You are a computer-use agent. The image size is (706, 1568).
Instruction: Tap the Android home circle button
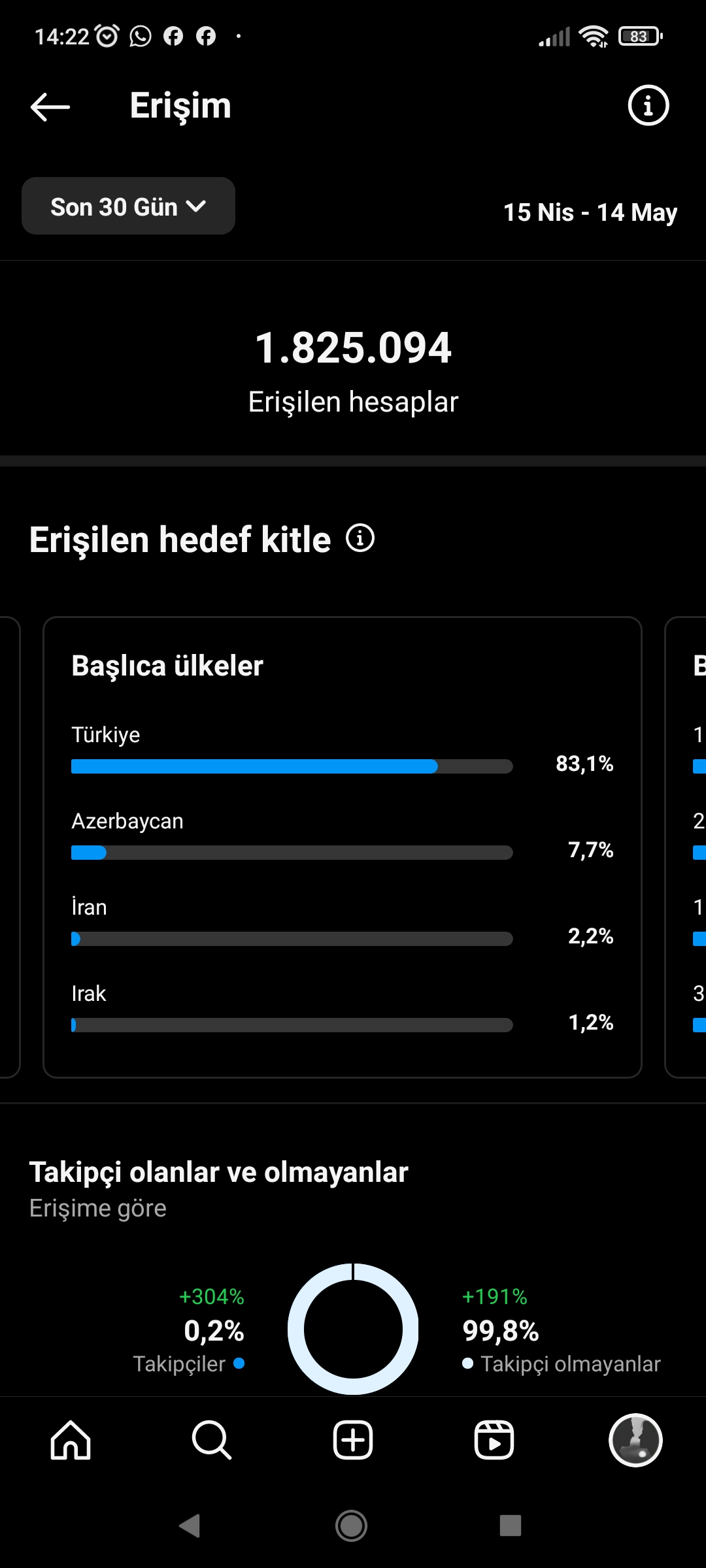point(352,1526)
